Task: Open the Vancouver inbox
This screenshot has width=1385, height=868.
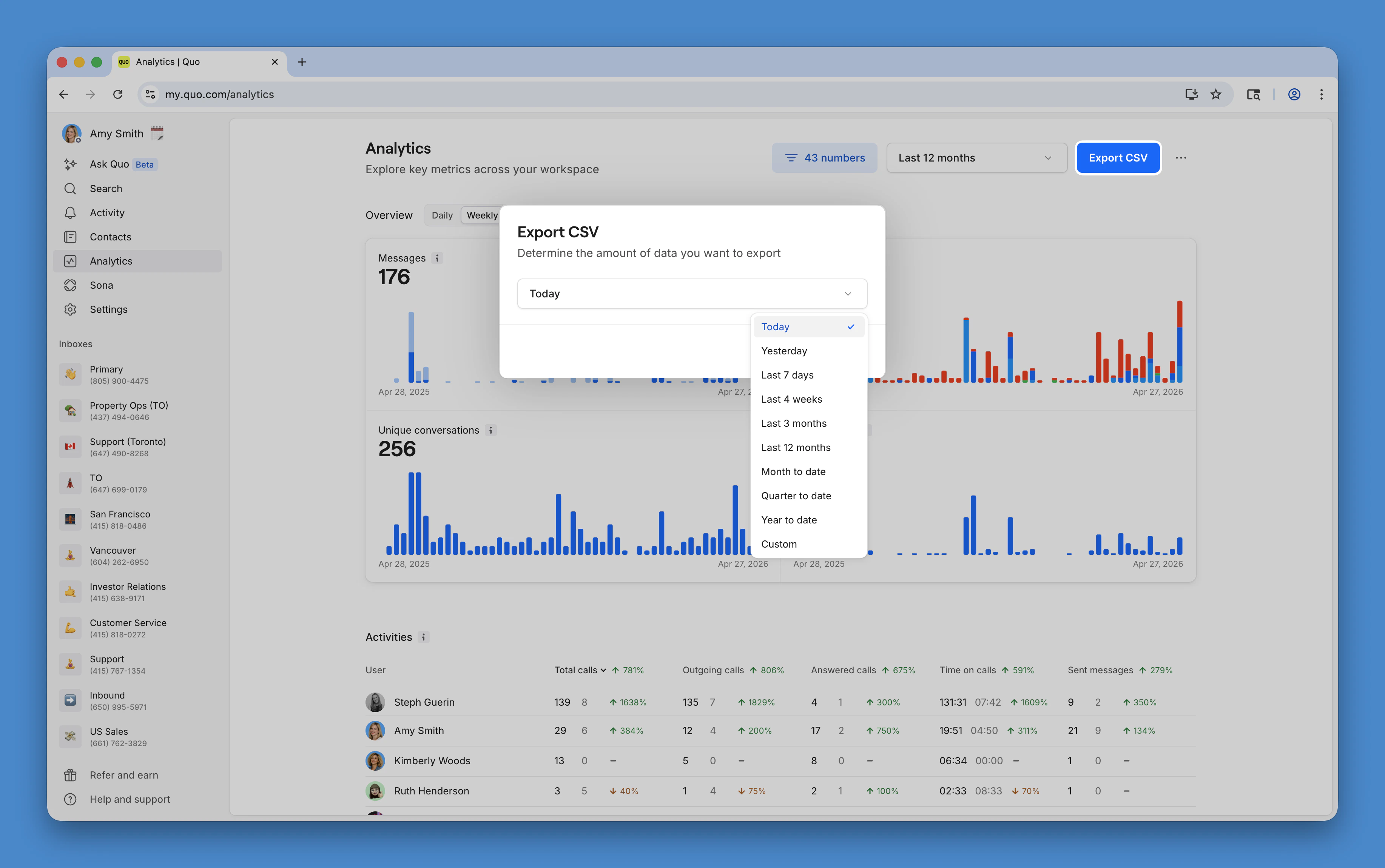Action: tap(138, 556)
